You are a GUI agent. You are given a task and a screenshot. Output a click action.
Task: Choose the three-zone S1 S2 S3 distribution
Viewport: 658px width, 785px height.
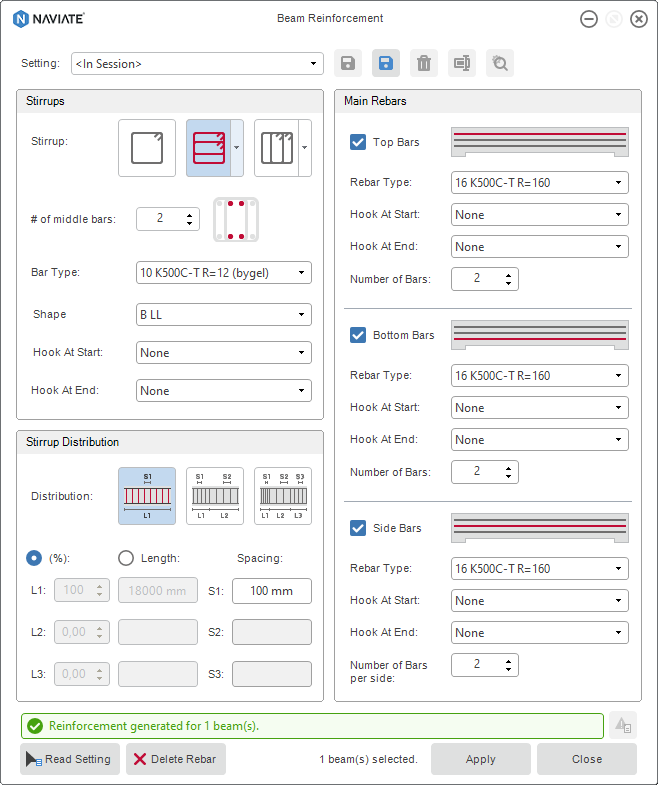click(x=282, y=495)
